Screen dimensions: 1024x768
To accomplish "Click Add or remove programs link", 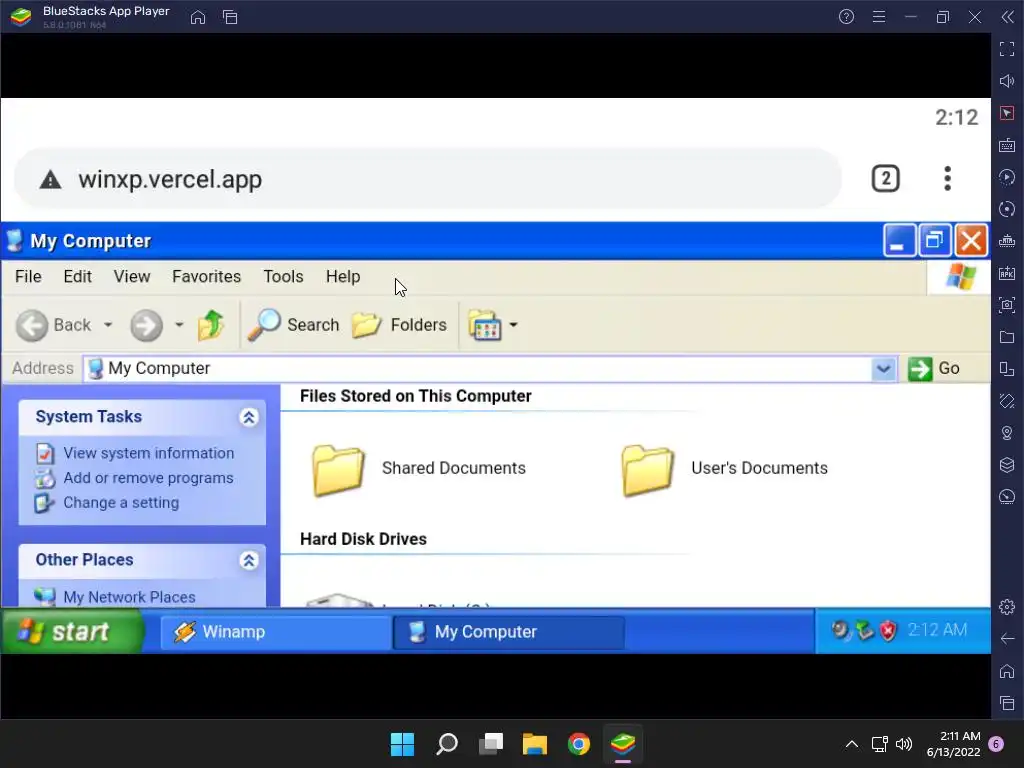I will point(148,478).
